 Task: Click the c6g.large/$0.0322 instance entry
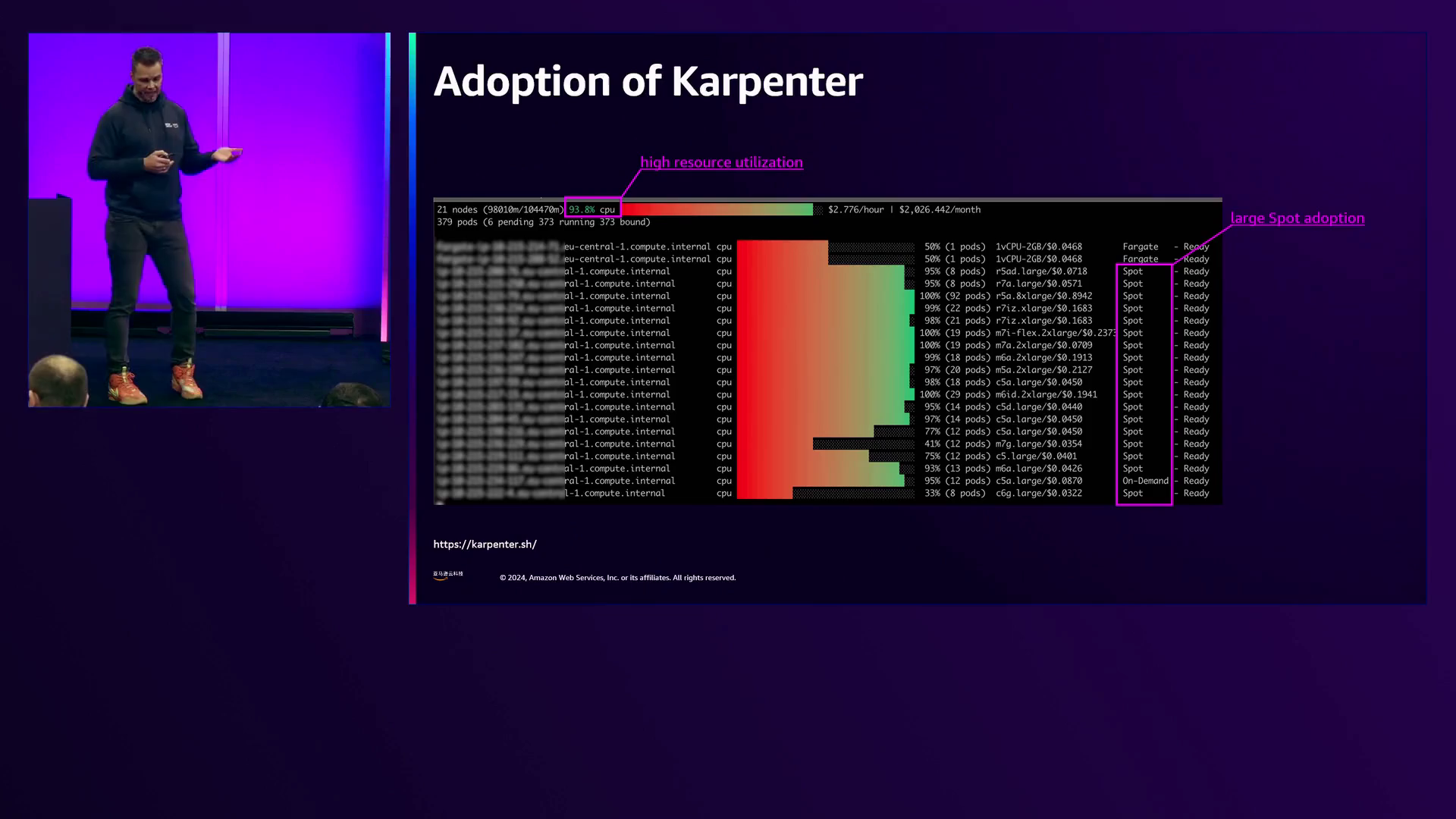1038,493
